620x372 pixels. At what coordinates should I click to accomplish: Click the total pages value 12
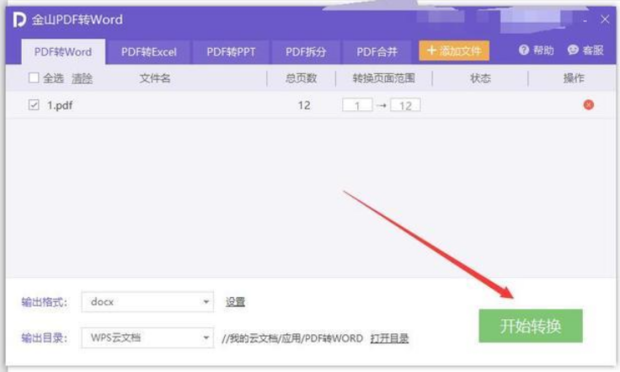coord(304,105)
